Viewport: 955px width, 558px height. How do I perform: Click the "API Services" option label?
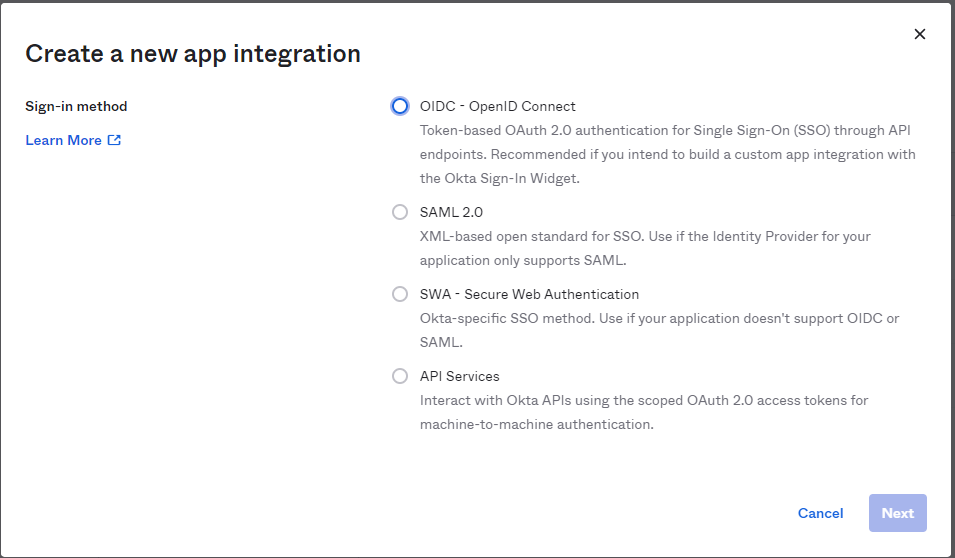click(x=459, y=376)
